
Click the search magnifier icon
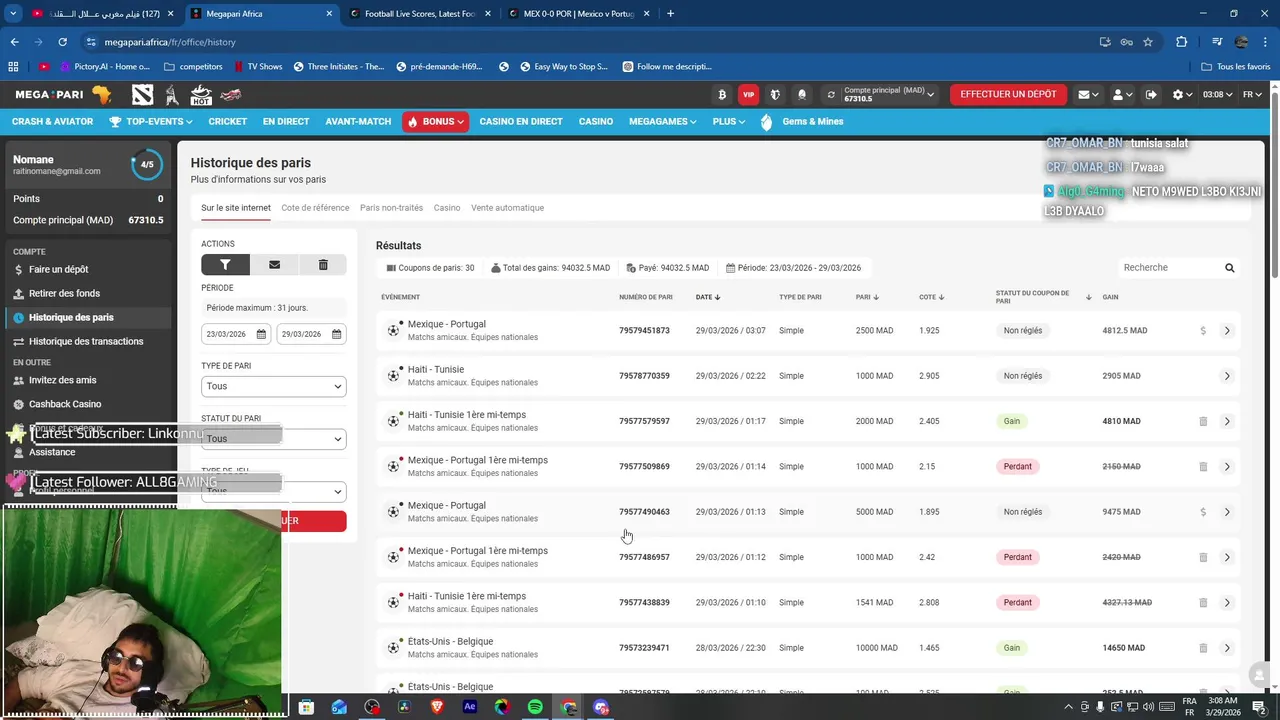click(1230, 268)
